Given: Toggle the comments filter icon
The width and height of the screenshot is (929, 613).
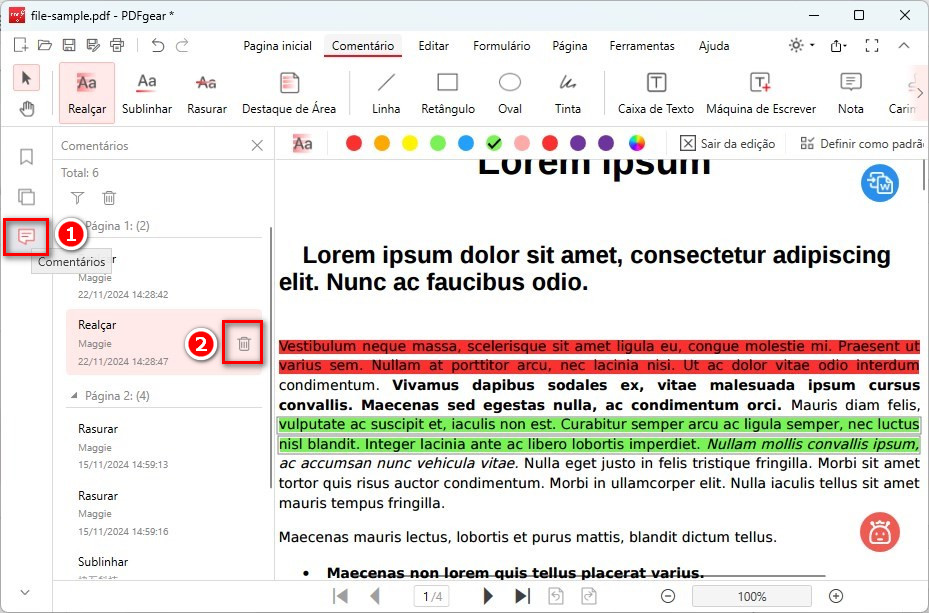Looking at the screenshot, I should pyautogui.click(x=77, y=198).
